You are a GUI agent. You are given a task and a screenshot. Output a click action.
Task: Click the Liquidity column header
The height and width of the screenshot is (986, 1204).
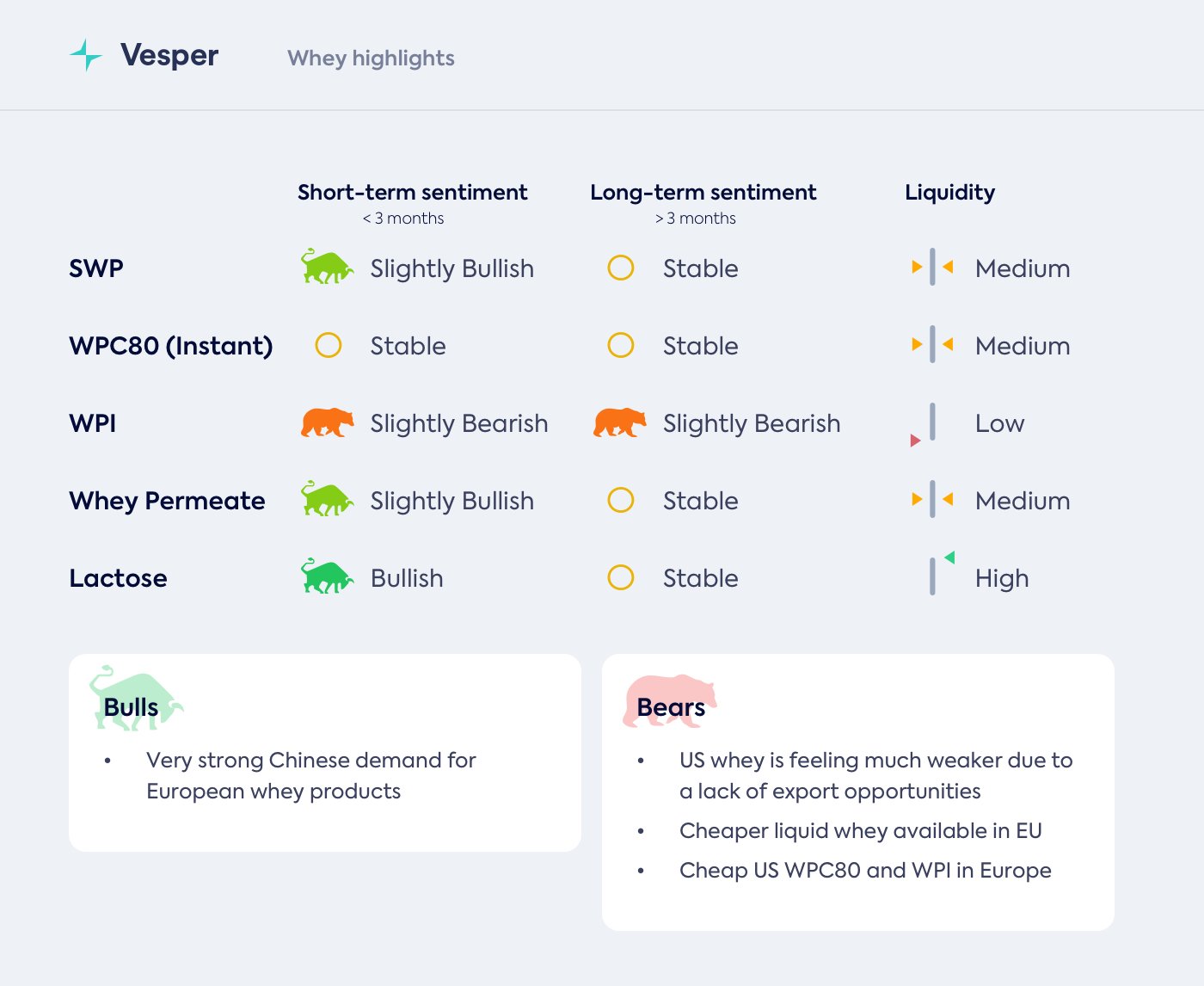(x=949, y=193)
